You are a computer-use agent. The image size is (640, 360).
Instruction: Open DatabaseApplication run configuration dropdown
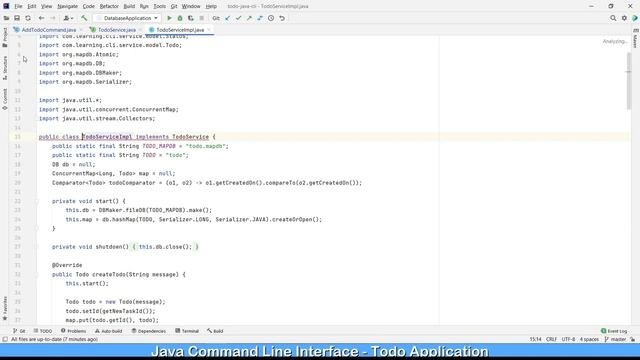point(127,18)
